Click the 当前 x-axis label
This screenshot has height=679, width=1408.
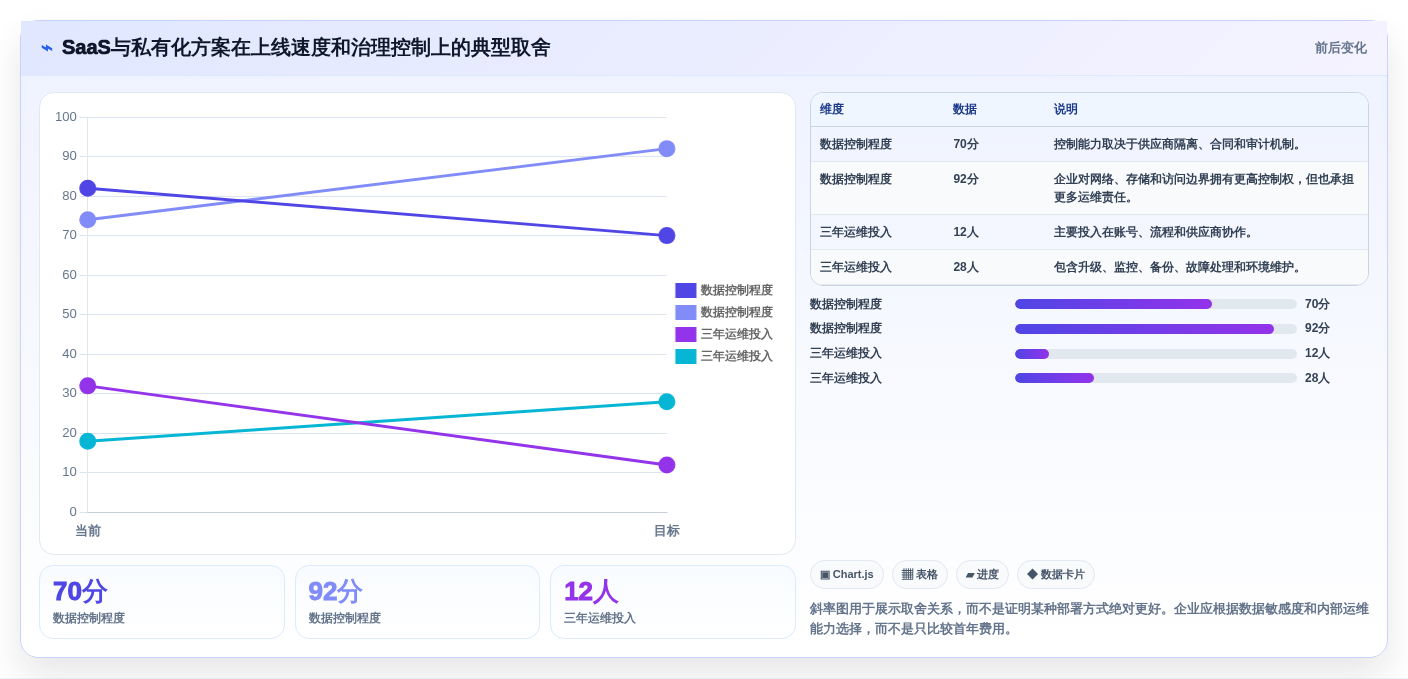tap(88, 531)
